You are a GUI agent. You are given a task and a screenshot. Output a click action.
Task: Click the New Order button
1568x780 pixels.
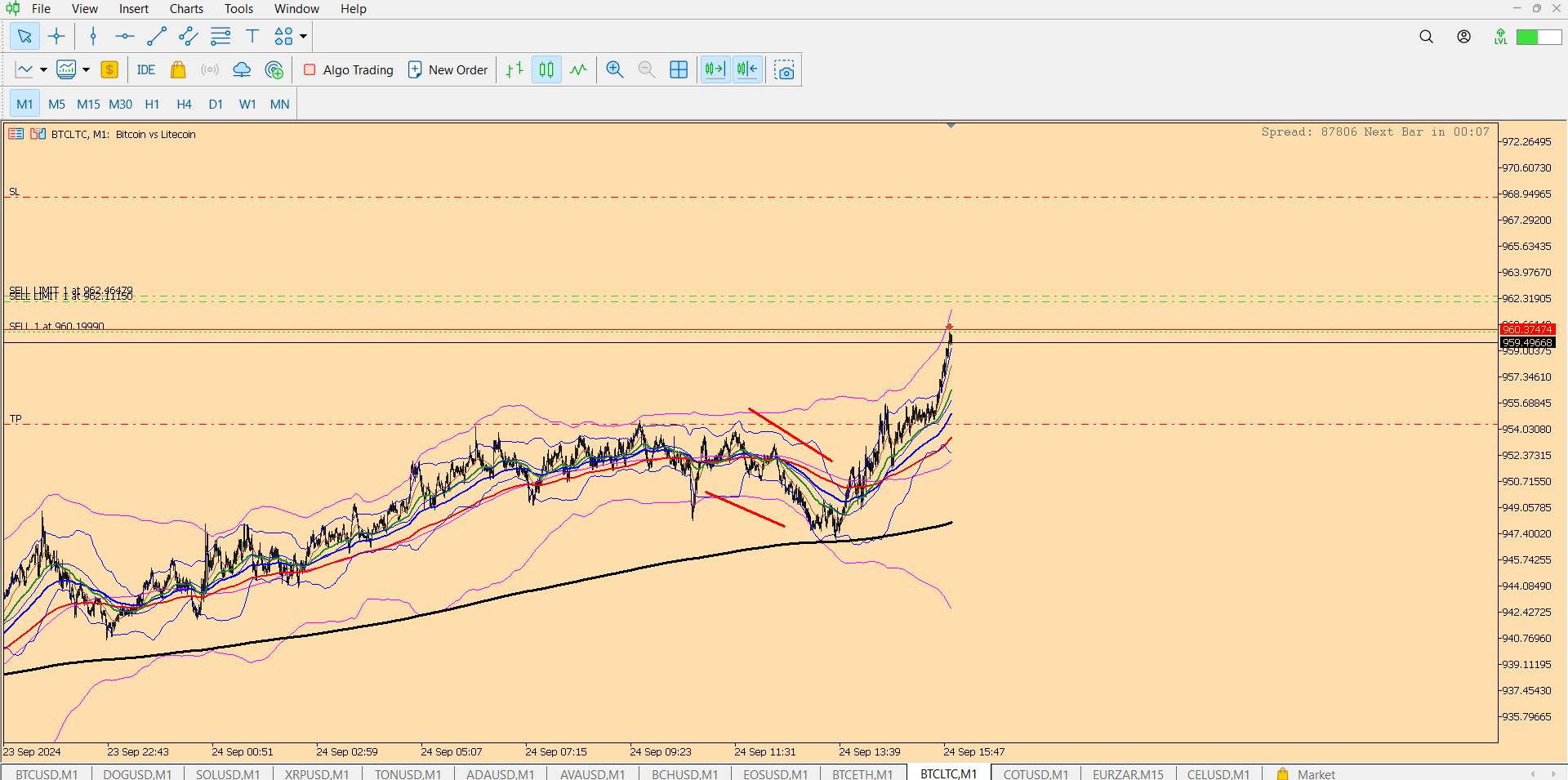[x=448, y=70]
